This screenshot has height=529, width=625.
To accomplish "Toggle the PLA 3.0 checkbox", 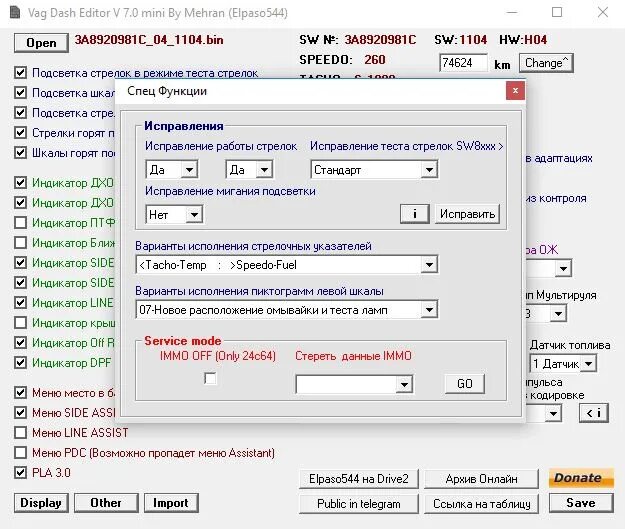I will click(20, 472).
